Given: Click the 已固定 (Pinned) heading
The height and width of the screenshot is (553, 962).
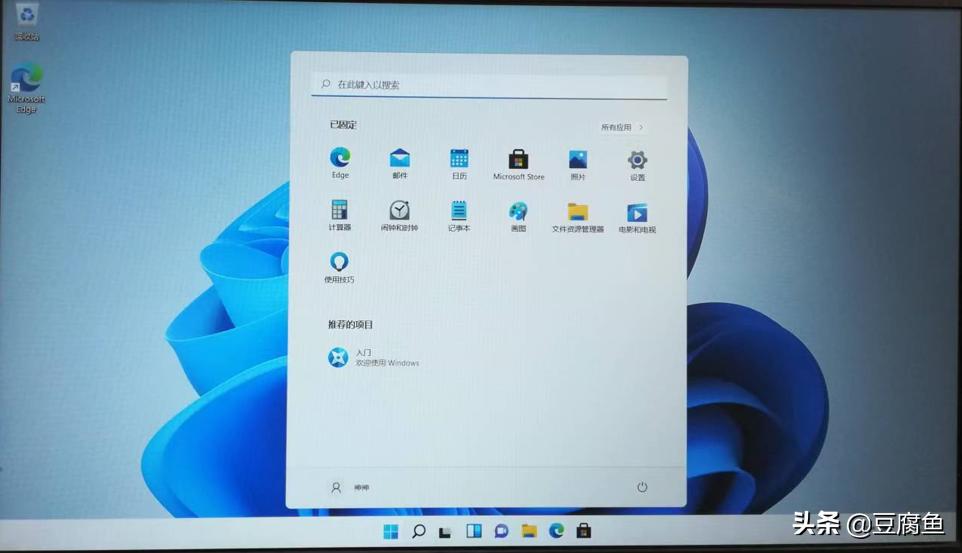Looking at the screenshot, I should point(343,125).
